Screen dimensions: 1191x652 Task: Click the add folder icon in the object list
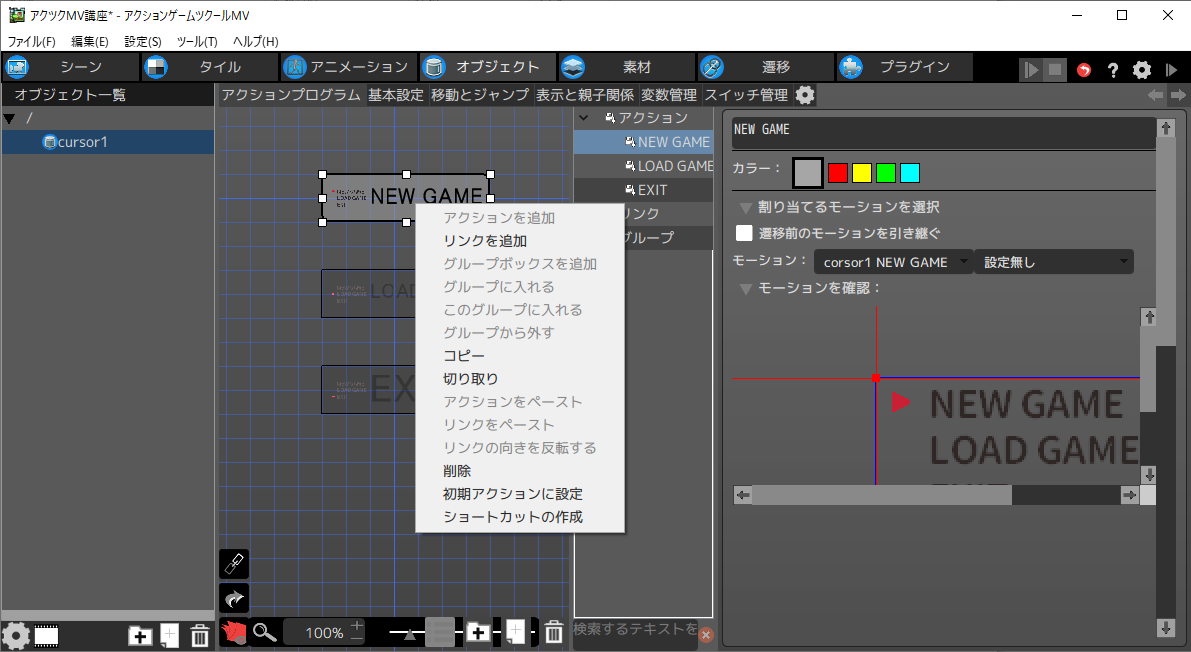[141, 635]
